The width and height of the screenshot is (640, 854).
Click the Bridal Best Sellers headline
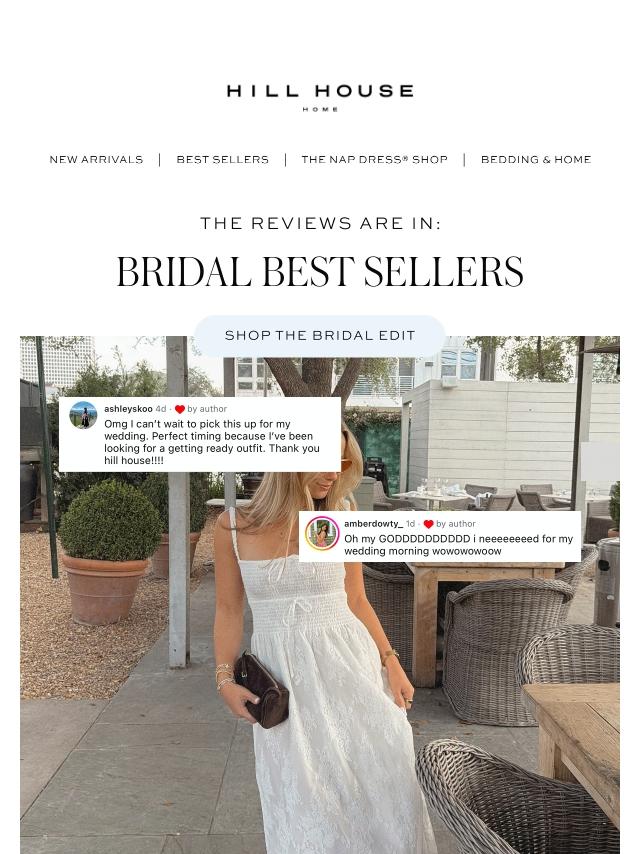point(320,271)
